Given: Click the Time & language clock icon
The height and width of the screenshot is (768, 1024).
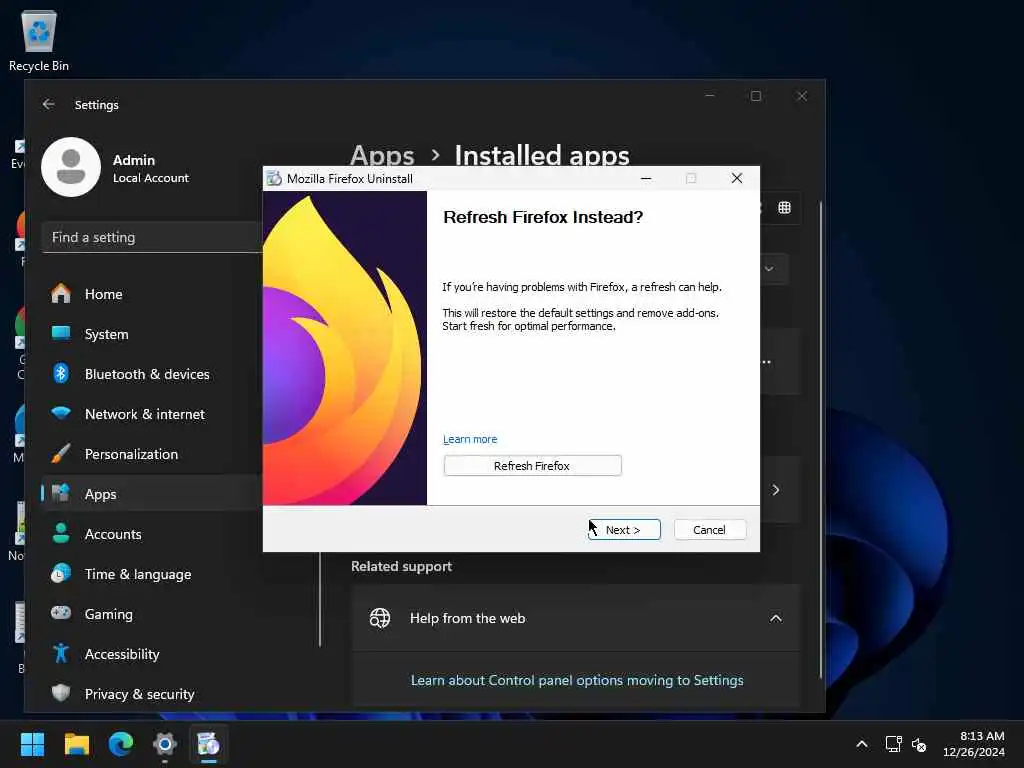Looking at the screenshot, I should 61,573.
